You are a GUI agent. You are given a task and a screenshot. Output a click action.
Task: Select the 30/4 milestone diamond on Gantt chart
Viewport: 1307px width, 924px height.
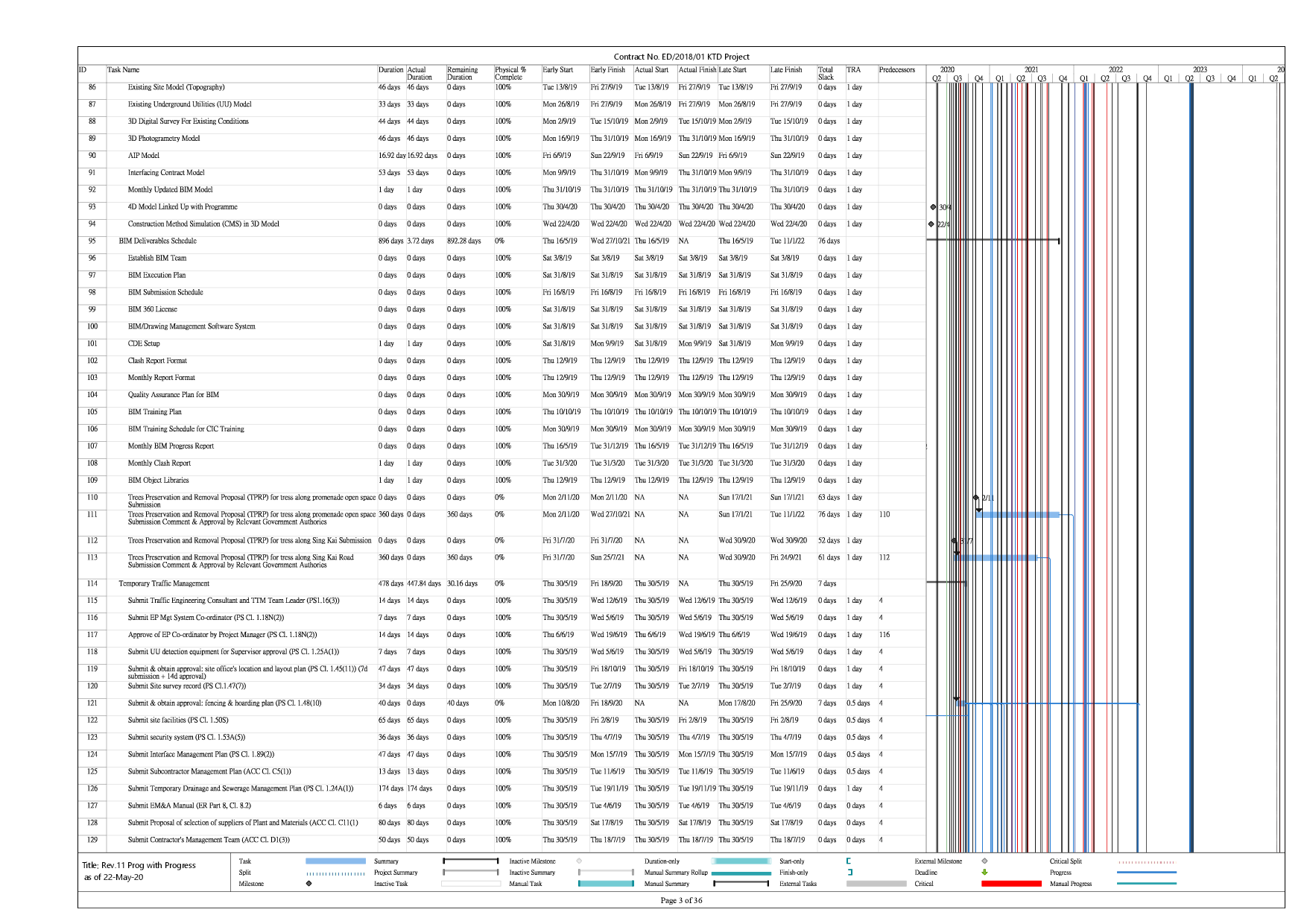tap(933, 207)
